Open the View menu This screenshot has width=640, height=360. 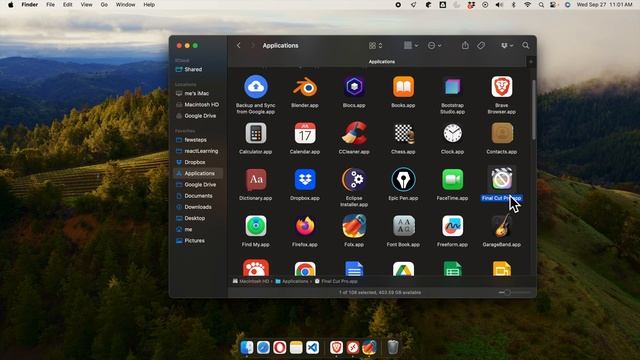point(86,5)
